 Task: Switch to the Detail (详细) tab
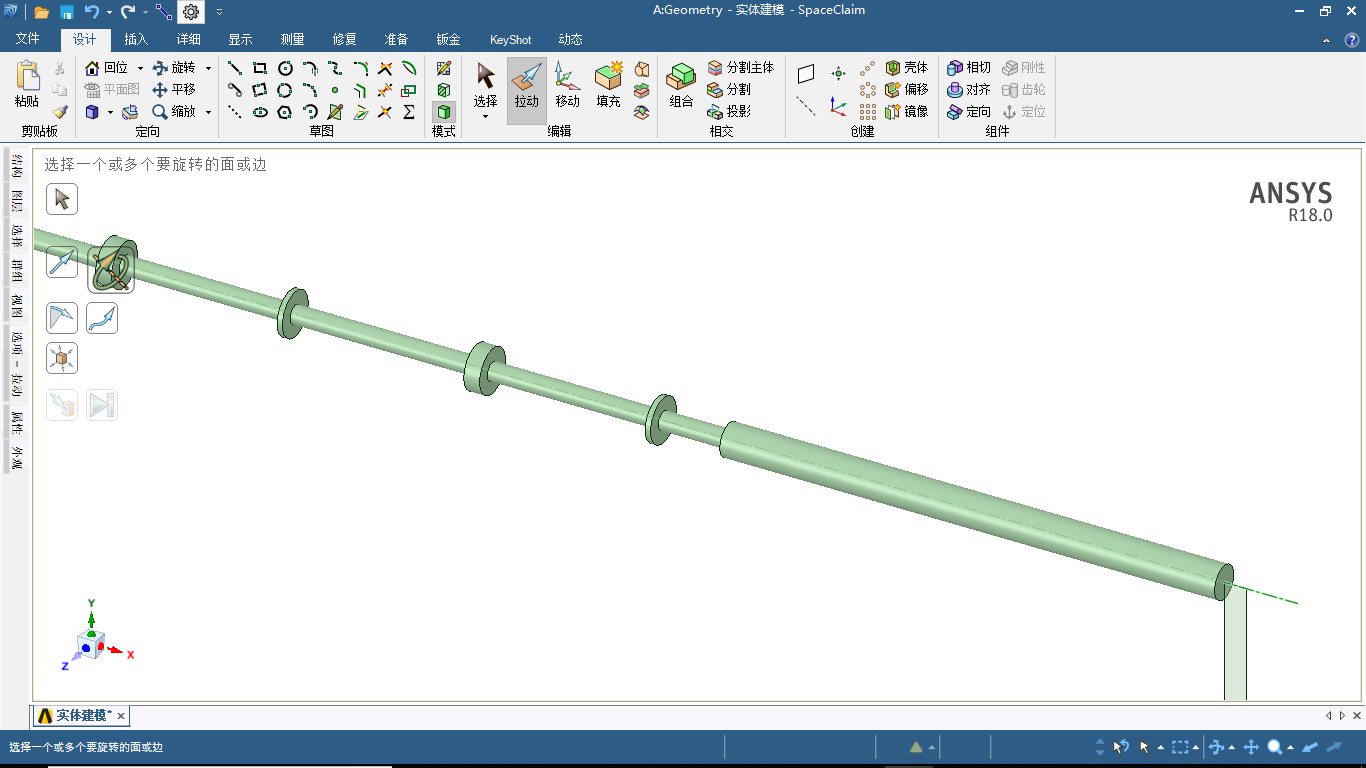point(189,40)
